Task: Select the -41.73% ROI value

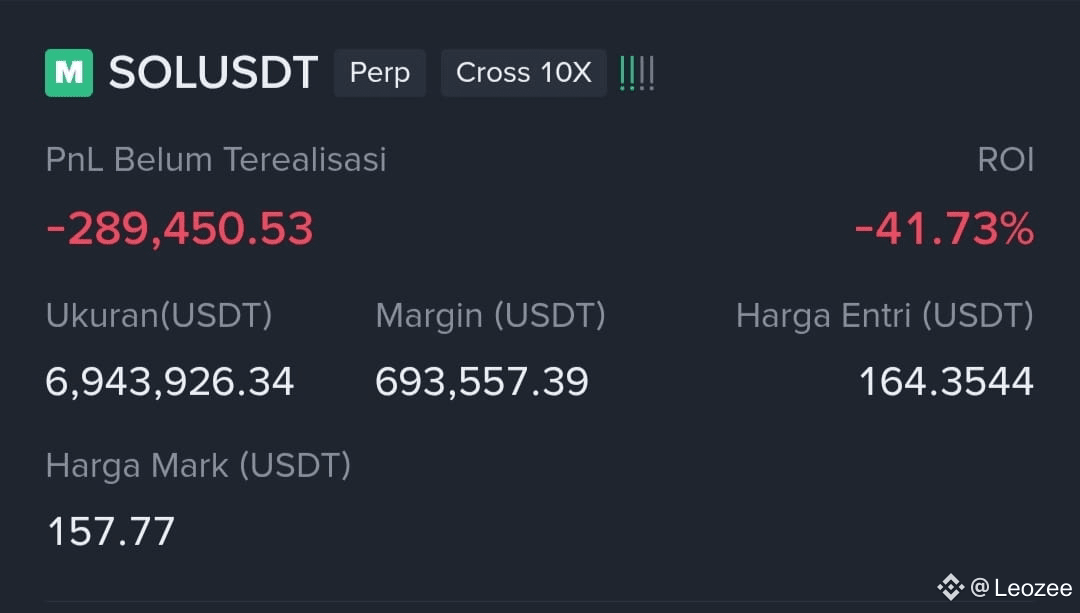Action: [x=944, y=229]
